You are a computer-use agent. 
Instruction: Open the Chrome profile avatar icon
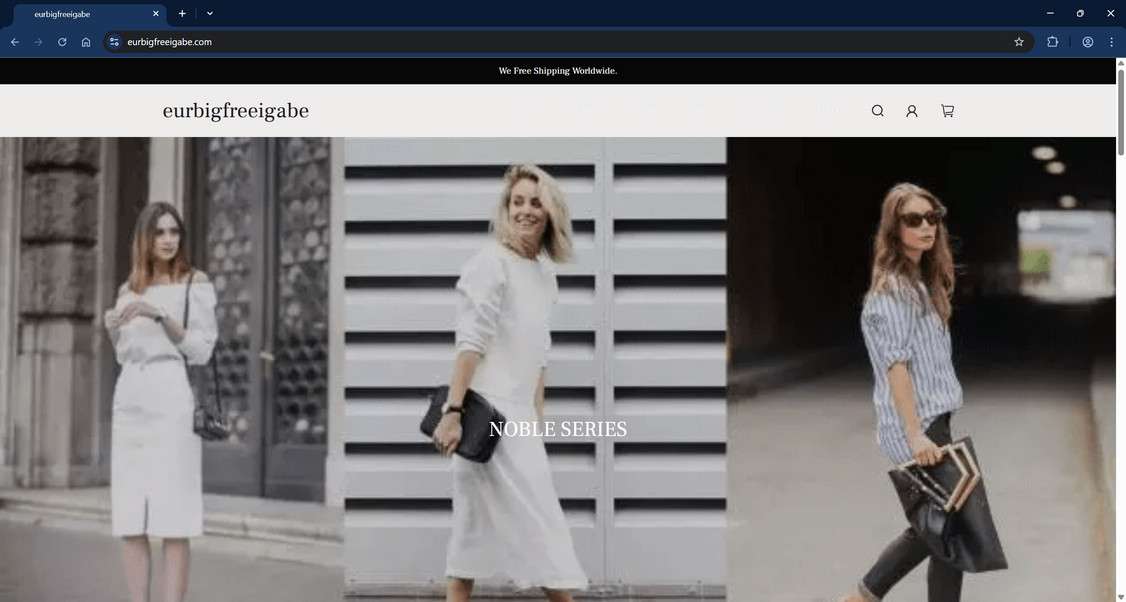coord(1088,42)
